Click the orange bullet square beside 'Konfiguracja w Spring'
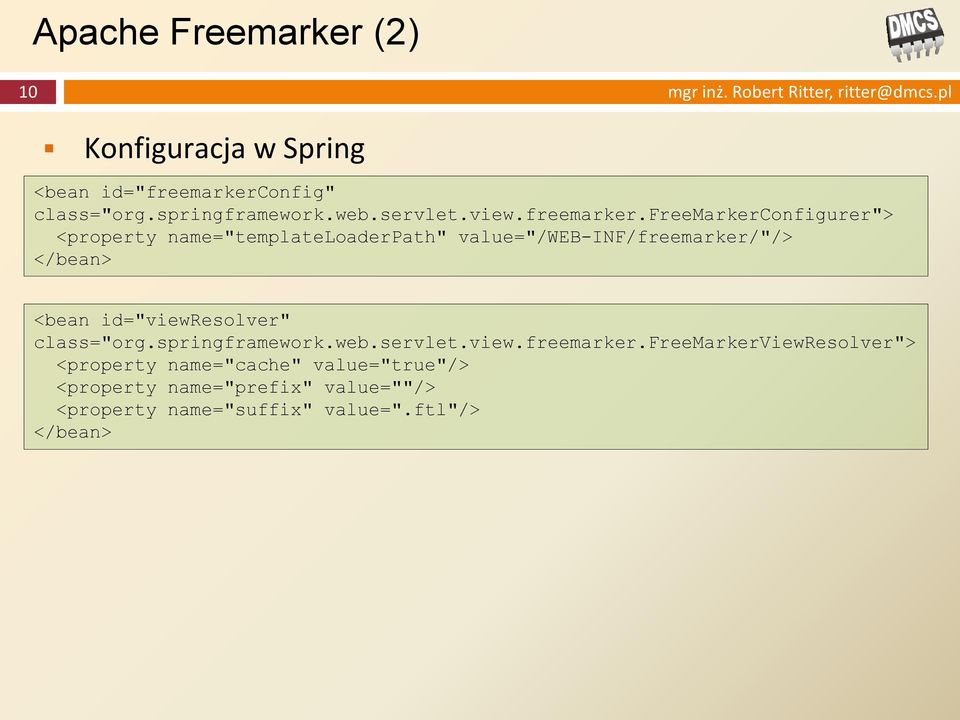The width and height of the screenshot is (960, 720). tap(50, 148)
